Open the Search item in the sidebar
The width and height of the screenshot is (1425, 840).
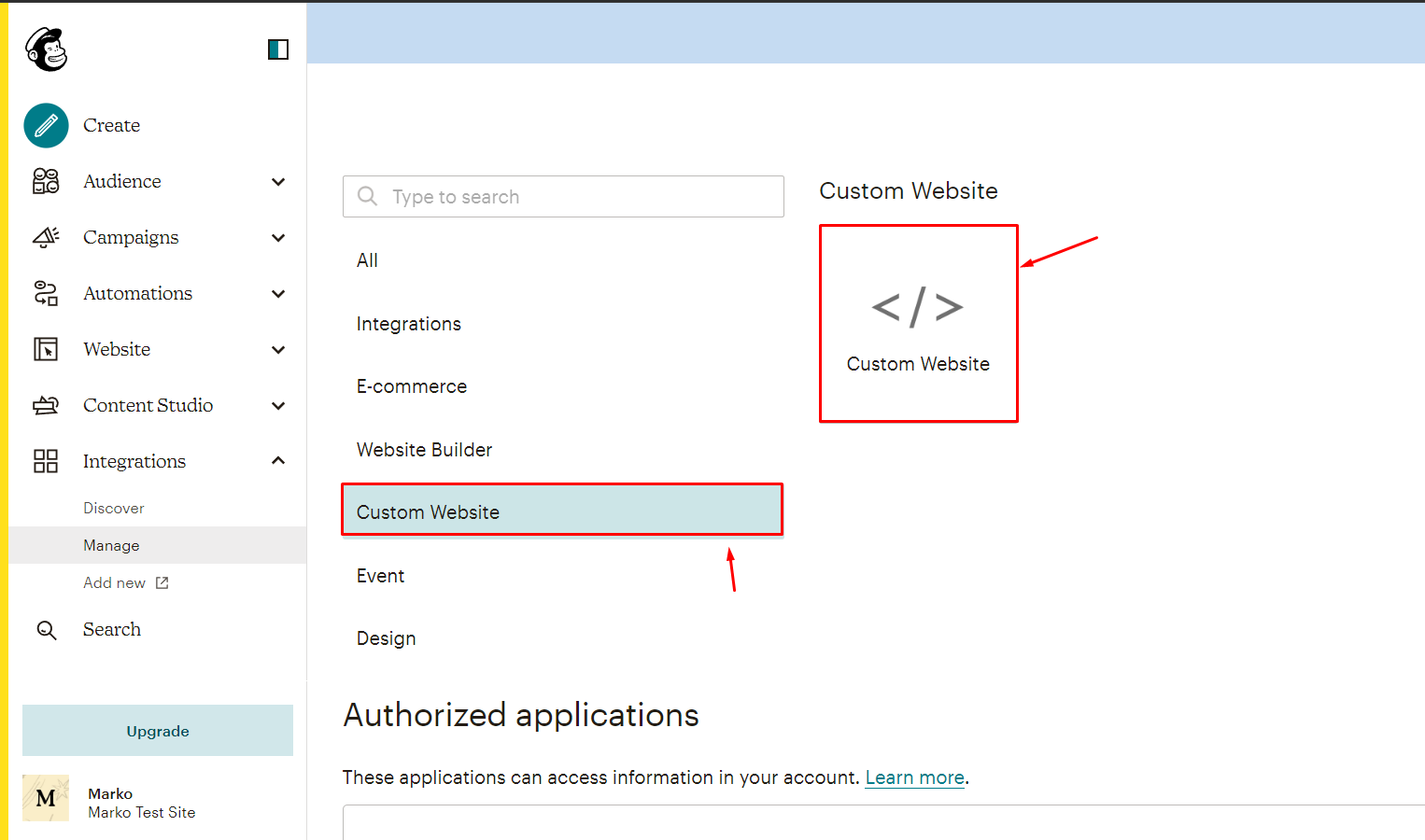(x=112, y=629)
